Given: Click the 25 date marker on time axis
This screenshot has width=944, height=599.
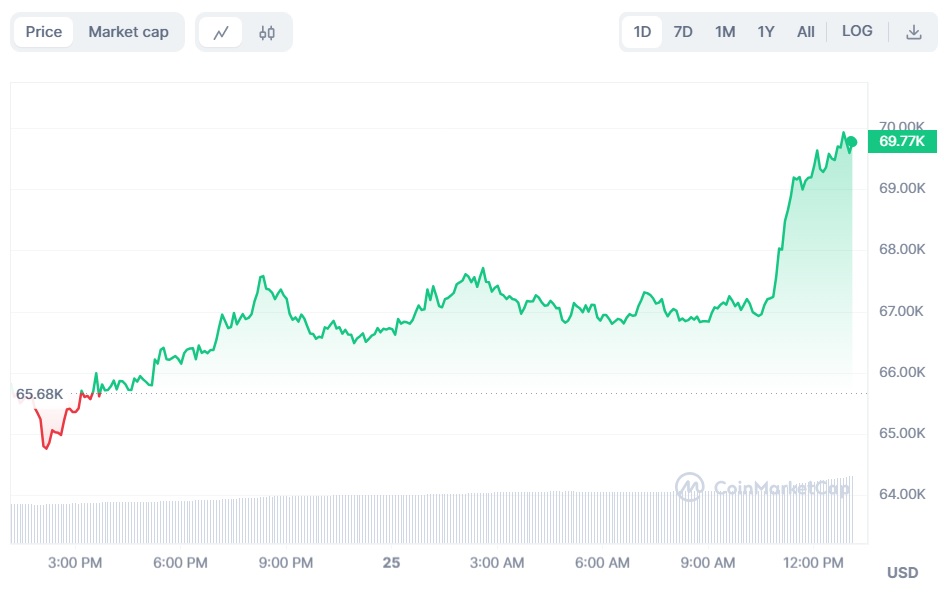Looking at the screenshot, I should pyautogui.click(x=391, y=563).
